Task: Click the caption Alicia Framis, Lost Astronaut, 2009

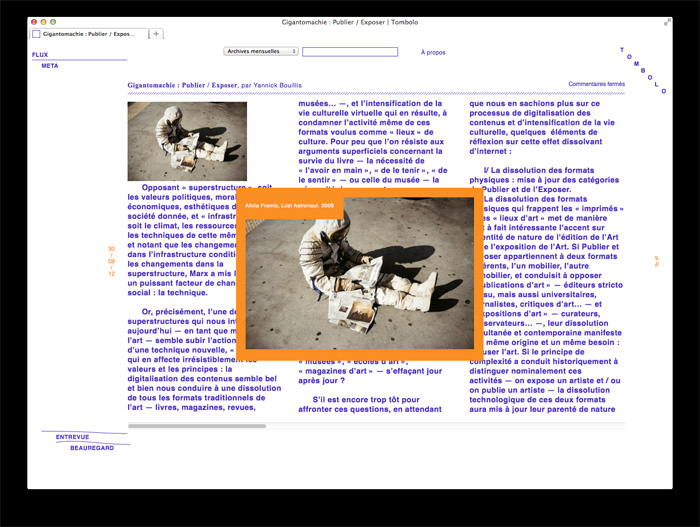Action: tap(289, 205)
